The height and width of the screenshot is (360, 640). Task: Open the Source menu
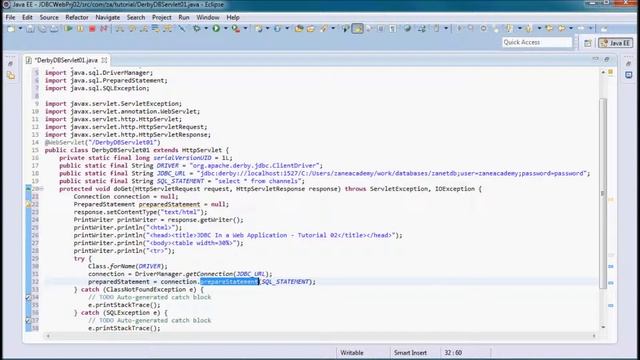49,17
